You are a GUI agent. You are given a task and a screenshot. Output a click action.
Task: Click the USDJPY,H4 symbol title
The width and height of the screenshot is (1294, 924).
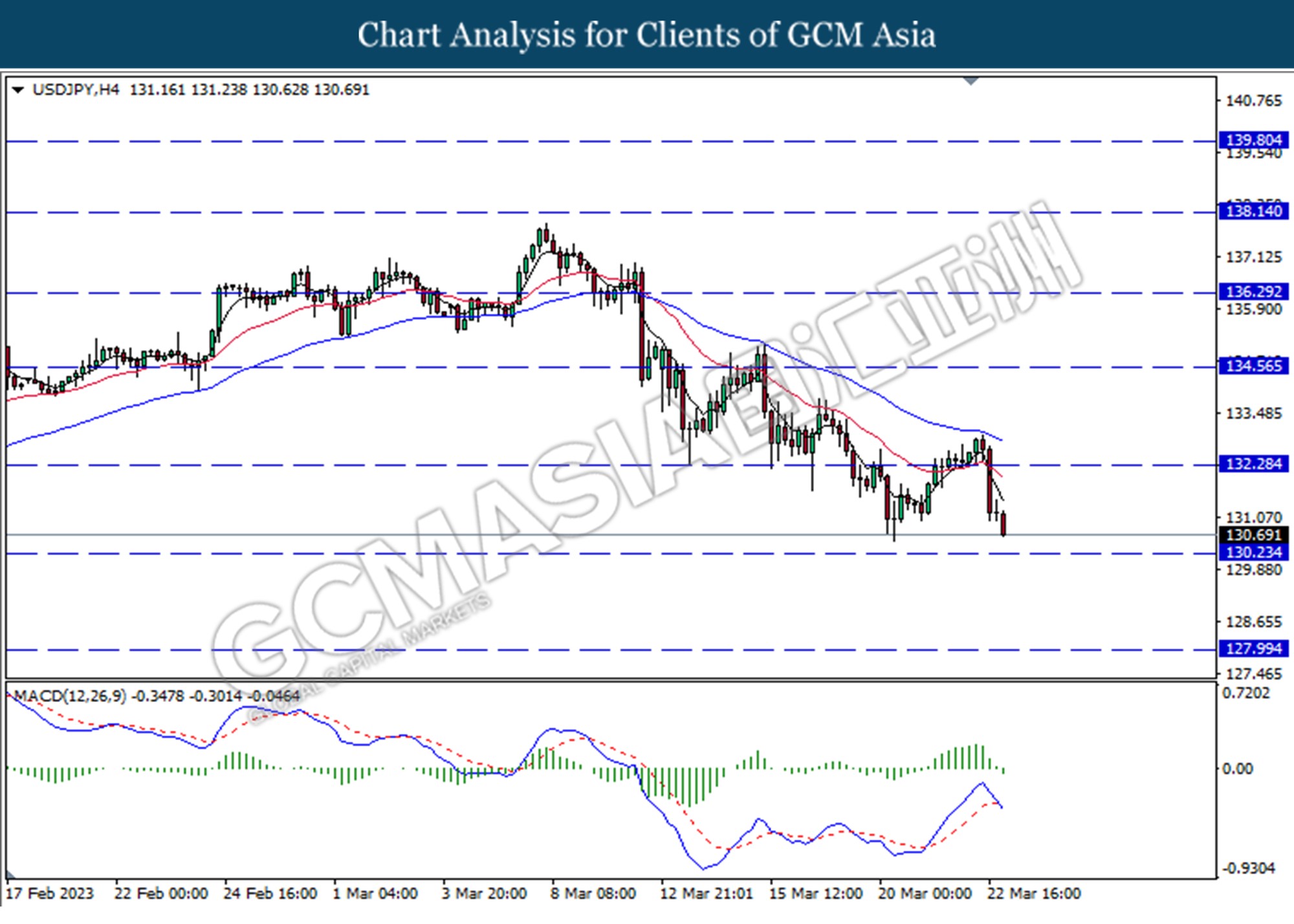pyautogui.click(x=76, y=90)
